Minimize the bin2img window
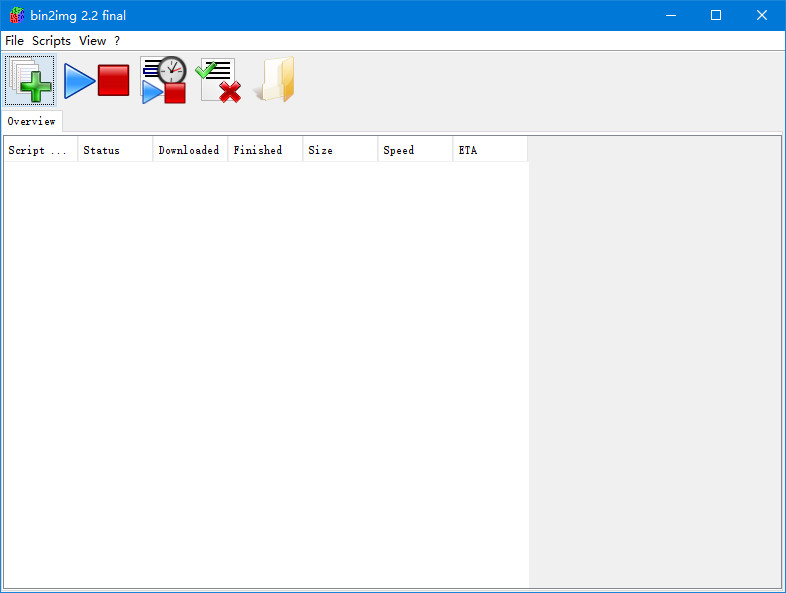786x593 pixels. click(670, 15)
